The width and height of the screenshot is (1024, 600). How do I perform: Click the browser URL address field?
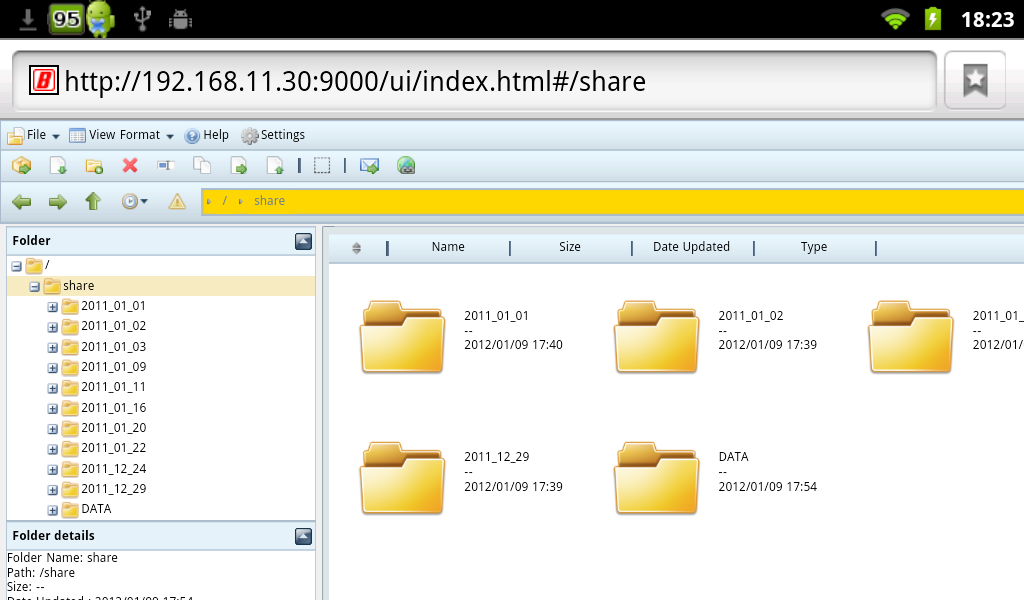474,82
